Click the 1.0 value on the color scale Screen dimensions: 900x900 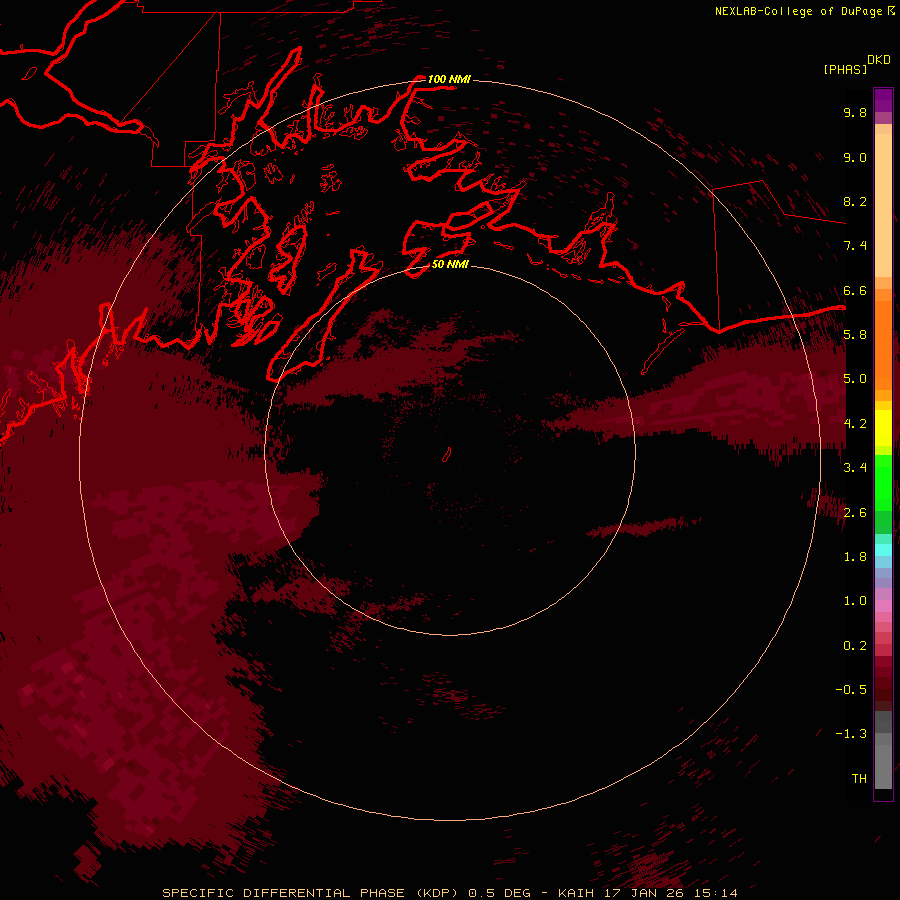855,601
